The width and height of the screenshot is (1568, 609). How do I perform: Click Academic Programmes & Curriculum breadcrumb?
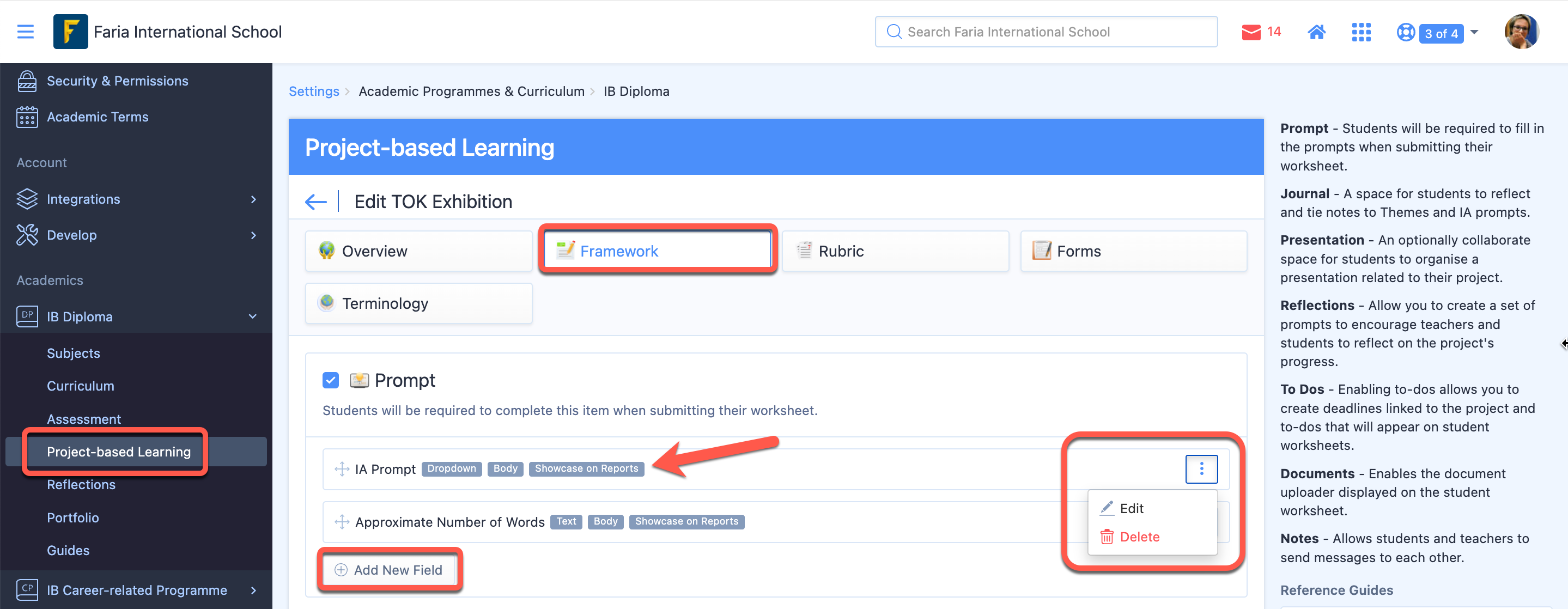click(471, 92)
